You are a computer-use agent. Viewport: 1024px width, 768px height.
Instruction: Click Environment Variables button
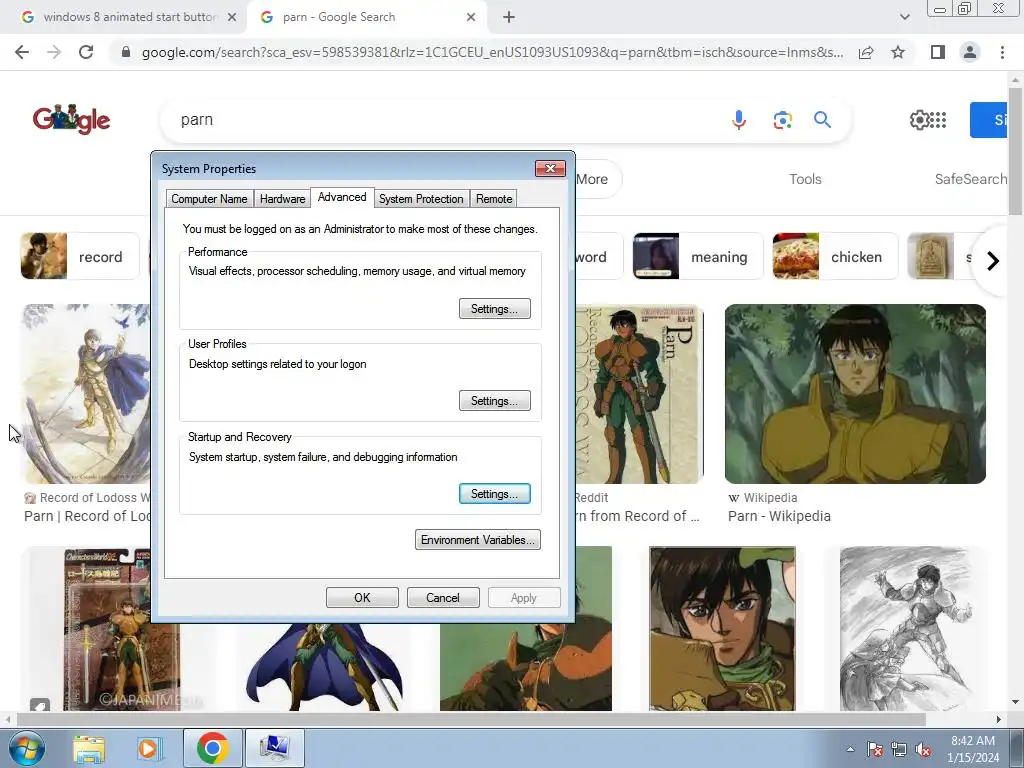pyautogui.click(x=477, y=539)
